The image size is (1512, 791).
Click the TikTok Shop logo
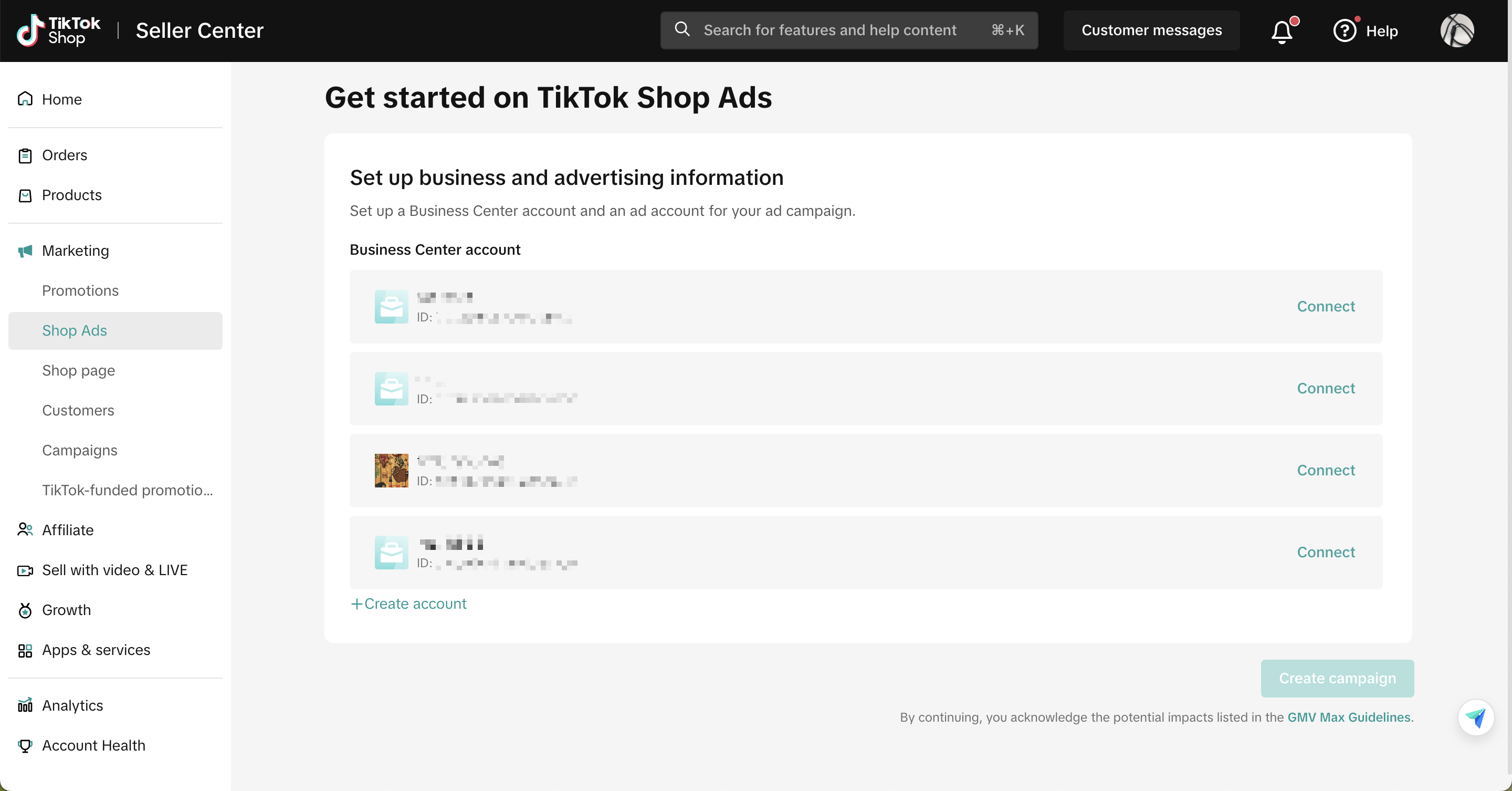click(59, 30)
